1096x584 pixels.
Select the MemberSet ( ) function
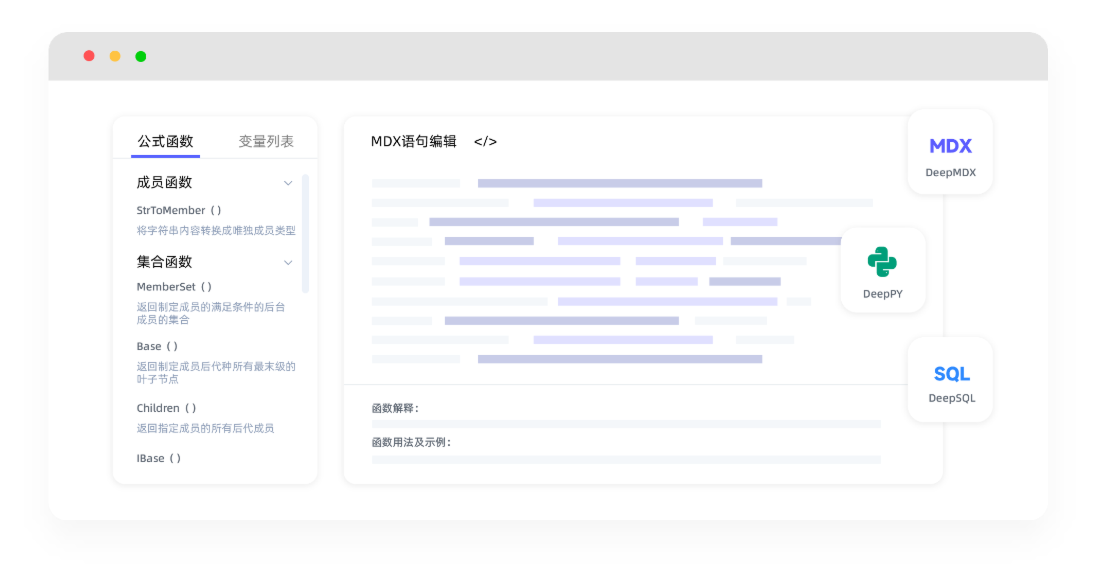tap(174, 287)
